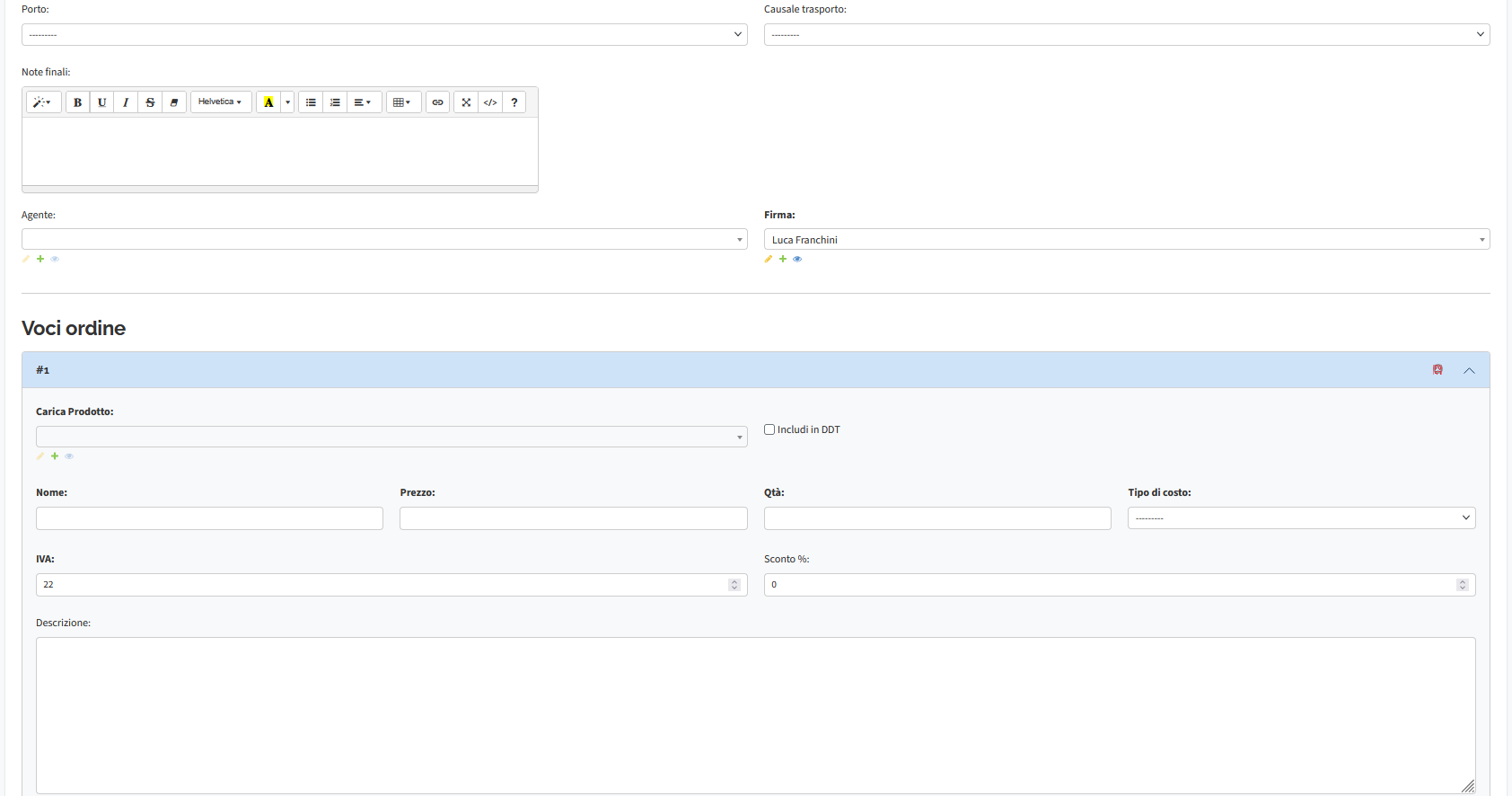This screenshot has height=796, width=1512.
Task: Click the Sconto % stepper arrows
Action: coord(1463,585)
